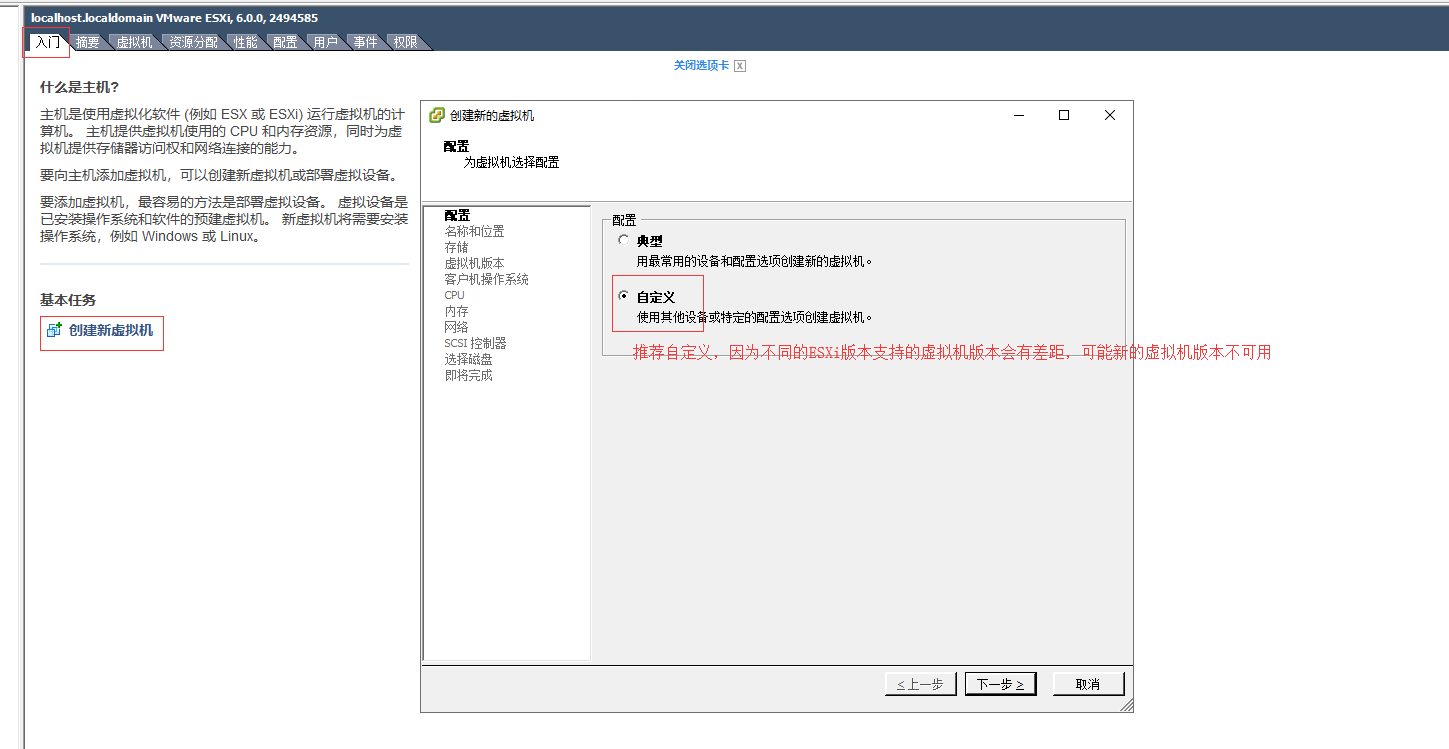Select the 自定义 radio button
This screenshot has width=1449, height=749.
(624, 297)
